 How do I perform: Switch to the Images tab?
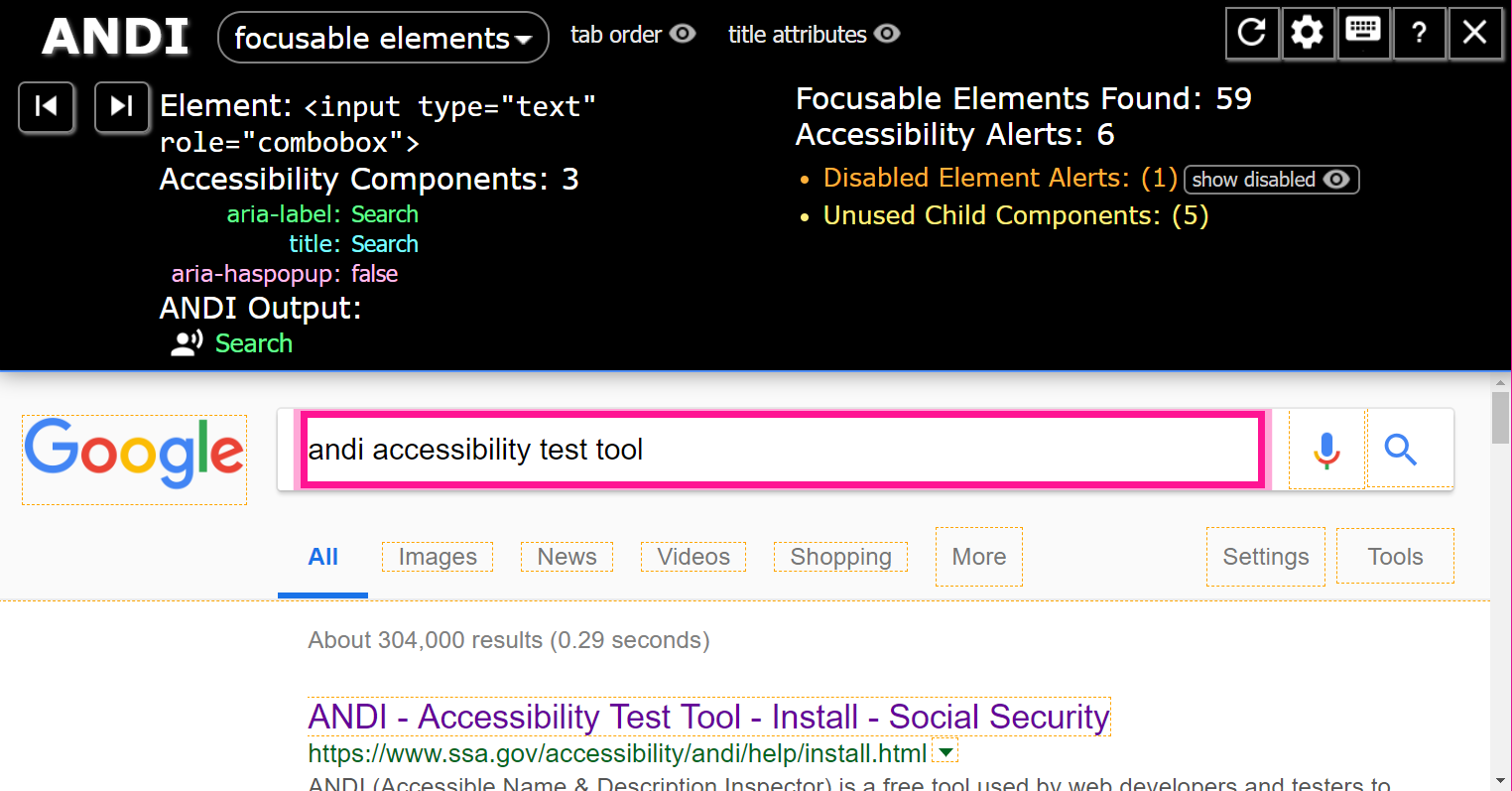pyautogui.click(x=438, y=557)
